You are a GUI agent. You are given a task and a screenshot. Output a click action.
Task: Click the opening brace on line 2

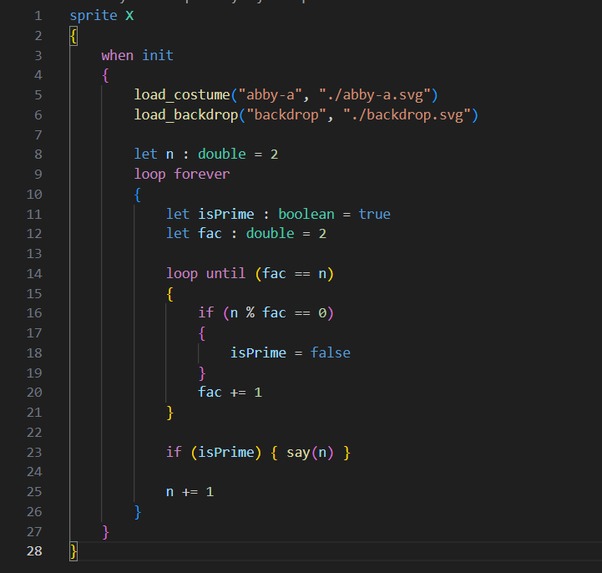(x=73, y=36)
